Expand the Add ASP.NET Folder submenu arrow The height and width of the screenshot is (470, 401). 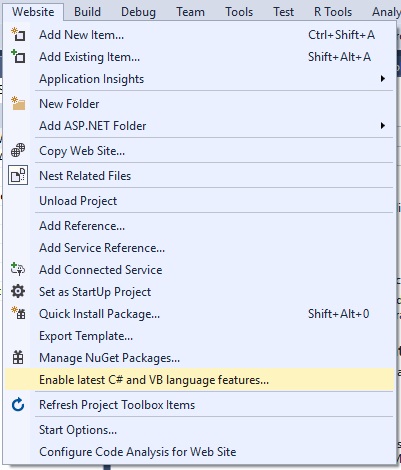(383, 126)
